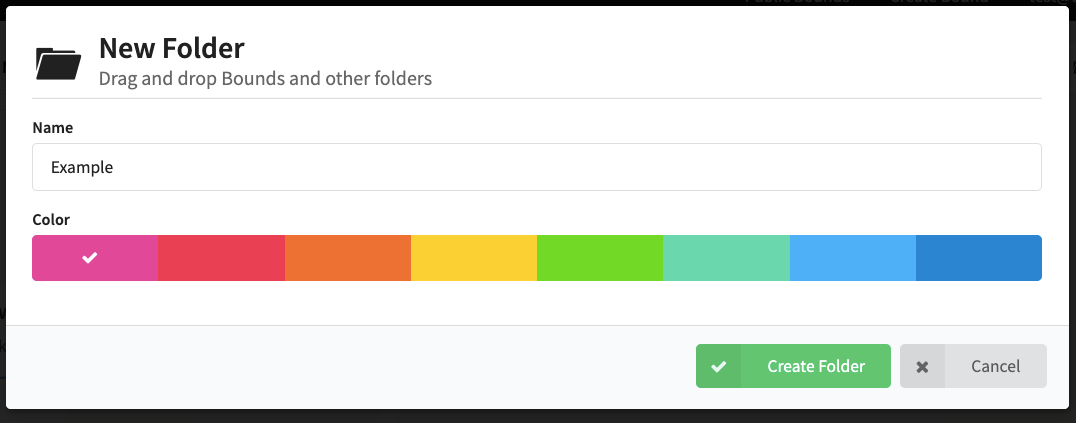Image resolution: width=1076 pixels, height=423 pixels.
Task: Set folder color to bright green
Action: click(x=600, y=258)
